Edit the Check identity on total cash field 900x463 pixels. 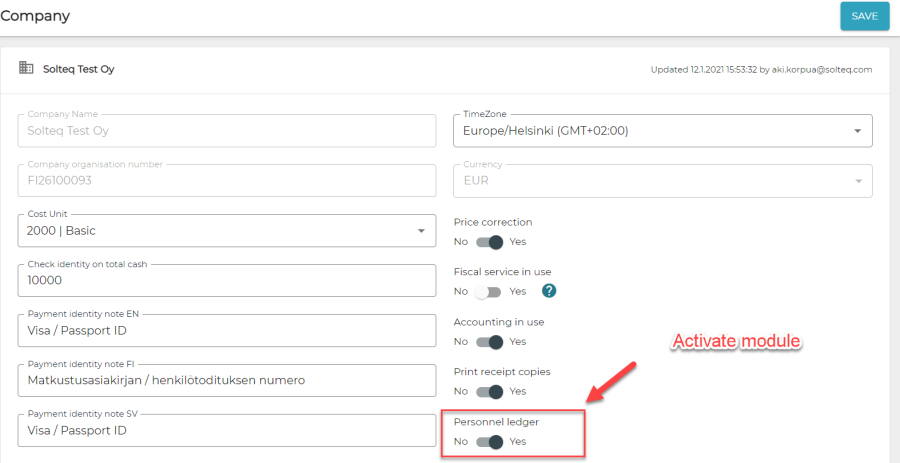click(227, 281)
